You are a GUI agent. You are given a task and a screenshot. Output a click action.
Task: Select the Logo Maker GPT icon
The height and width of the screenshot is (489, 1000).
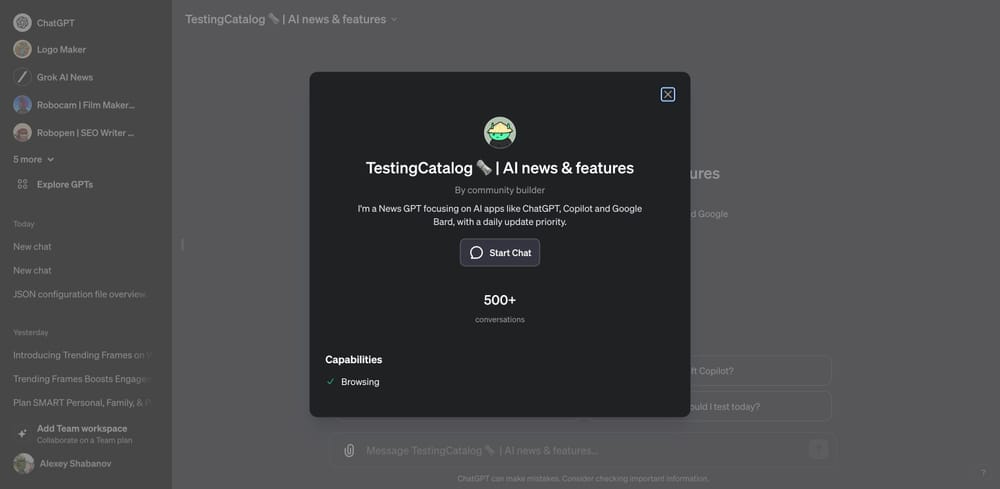click(22, 50)
